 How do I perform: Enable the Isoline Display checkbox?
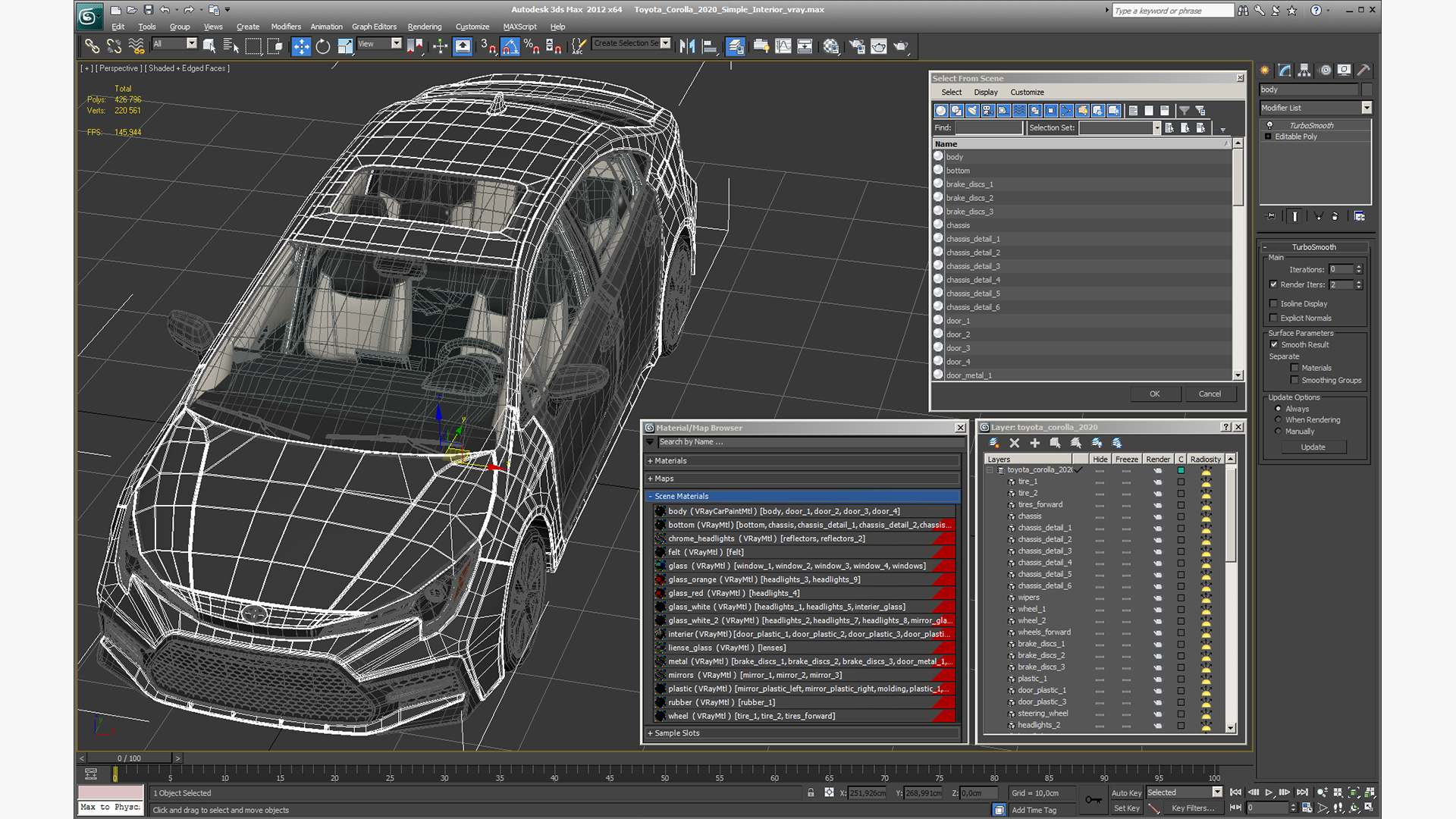tap(1274, 303)
